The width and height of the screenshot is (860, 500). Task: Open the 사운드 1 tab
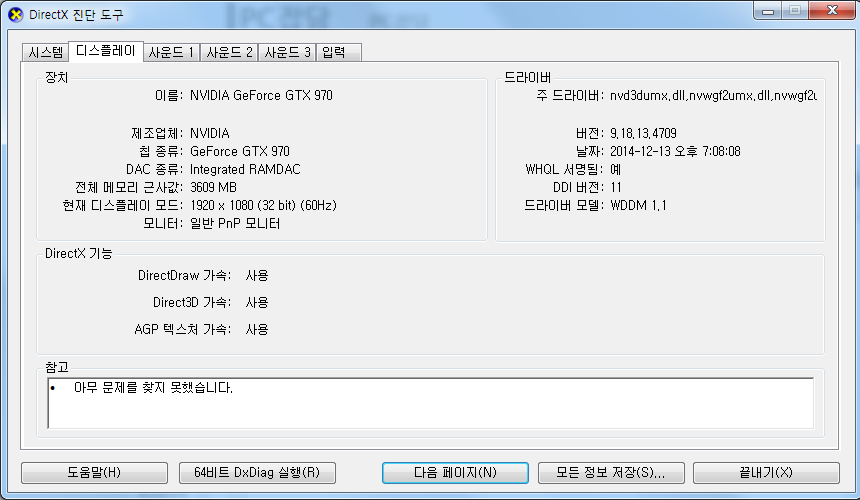click(171, 52)
